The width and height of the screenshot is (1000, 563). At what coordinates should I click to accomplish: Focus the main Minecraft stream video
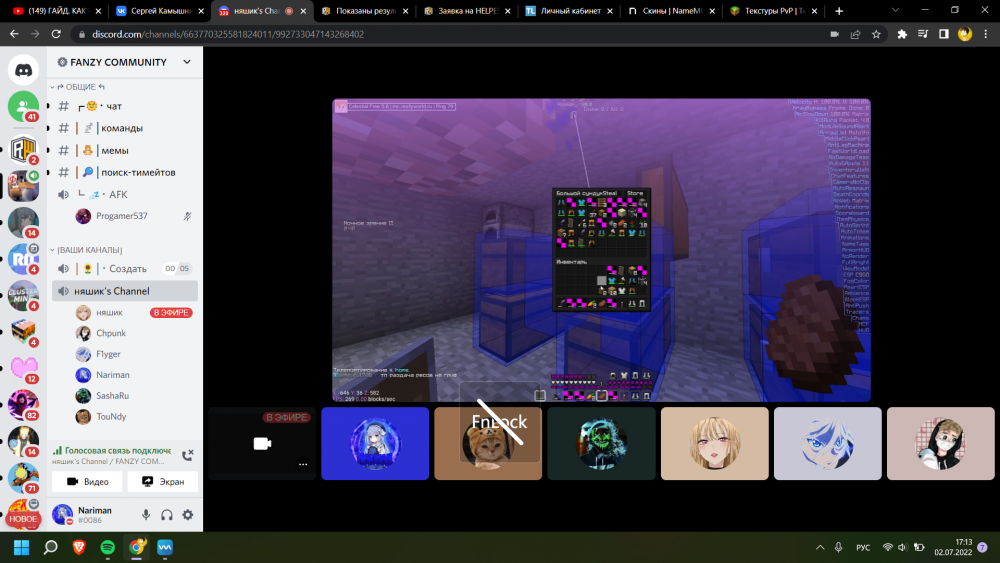(601, 250)
